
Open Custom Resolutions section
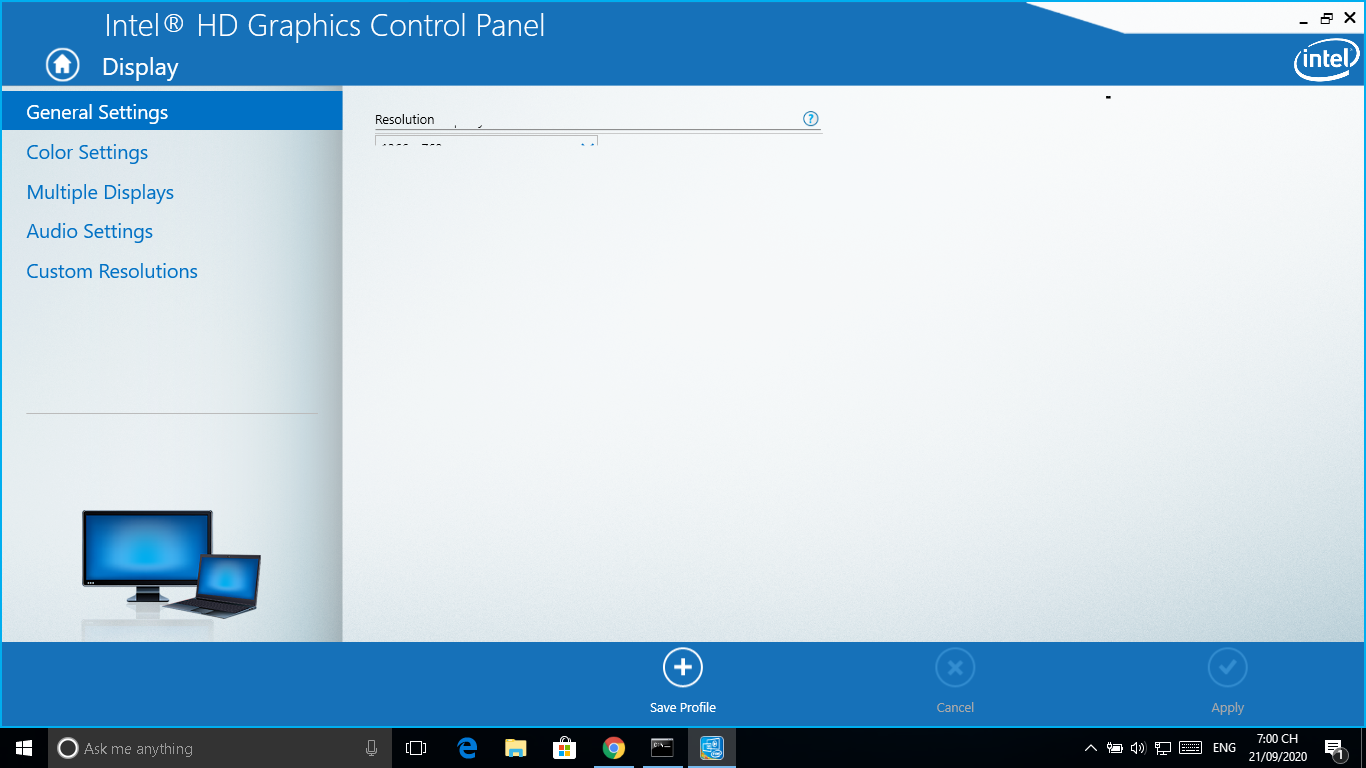point(112,271)
